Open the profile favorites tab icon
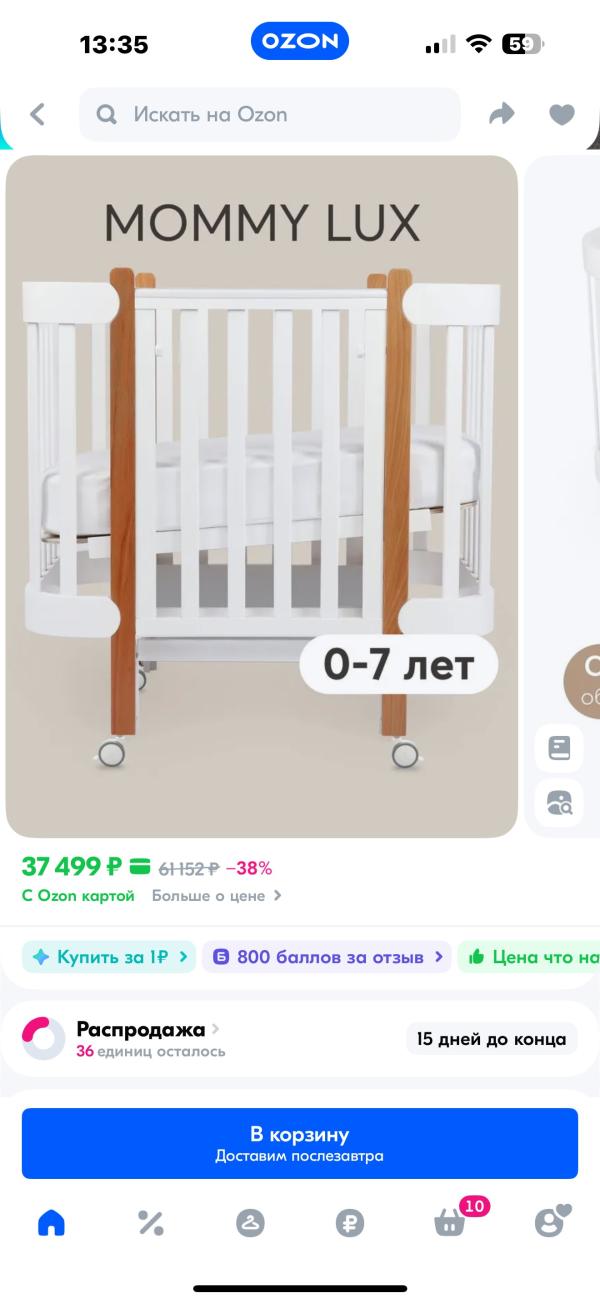 552,1221
